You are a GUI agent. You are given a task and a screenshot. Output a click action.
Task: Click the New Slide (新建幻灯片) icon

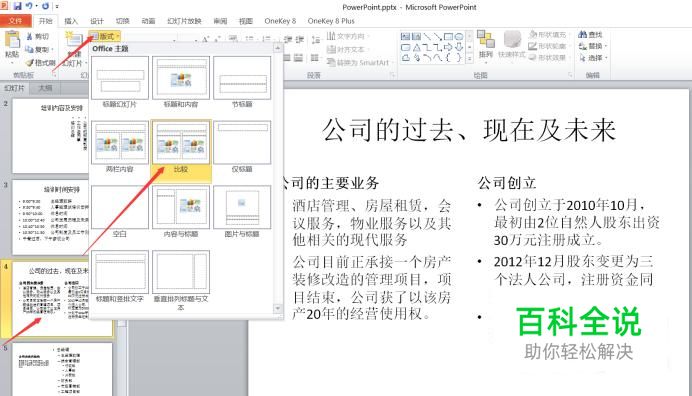tap(74, 40)
